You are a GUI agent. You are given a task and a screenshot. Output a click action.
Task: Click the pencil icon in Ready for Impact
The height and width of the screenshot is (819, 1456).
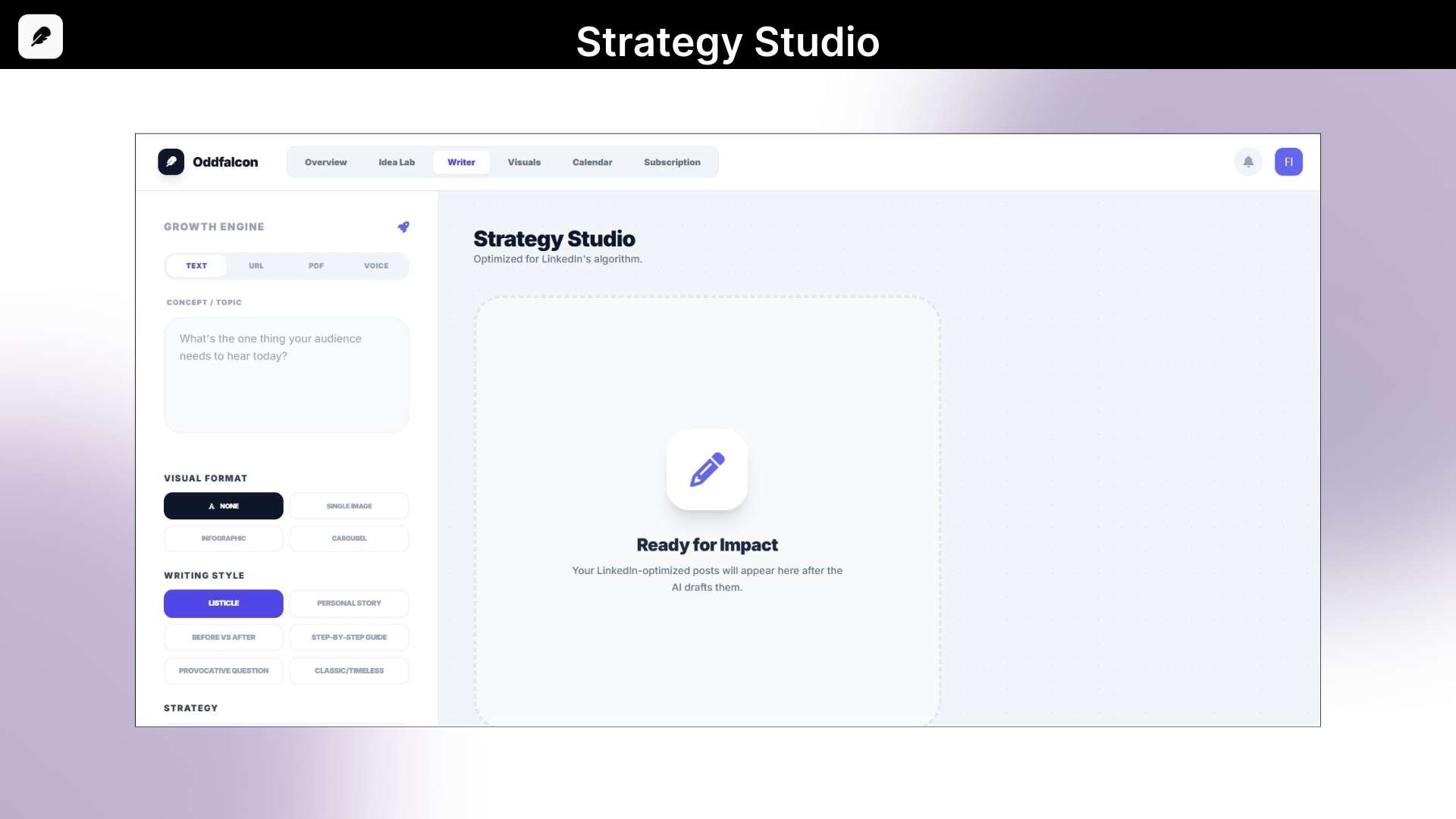click(707, 470)
